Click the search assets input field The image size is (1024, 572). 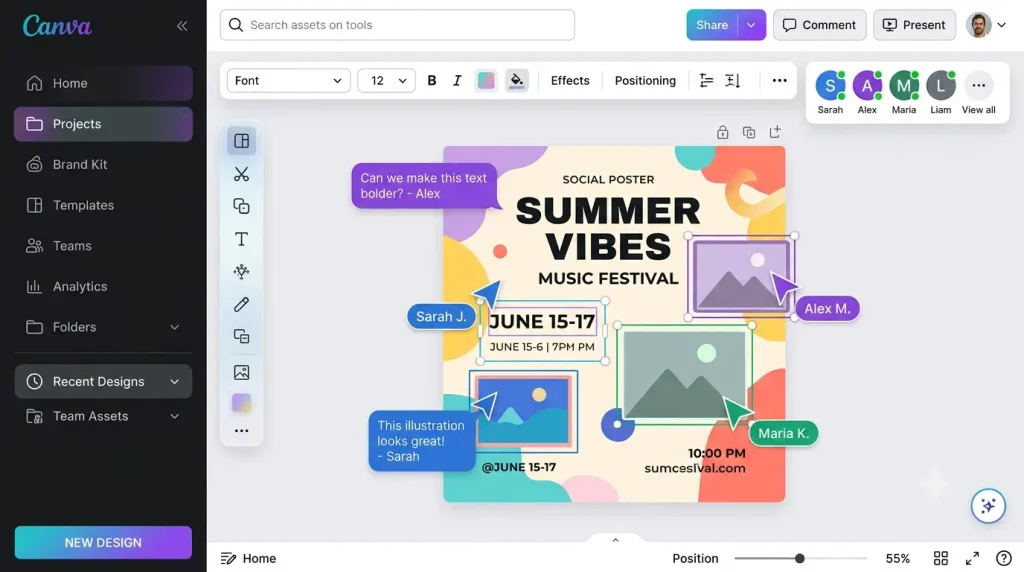pyautogui.click(x=397, y=25)
